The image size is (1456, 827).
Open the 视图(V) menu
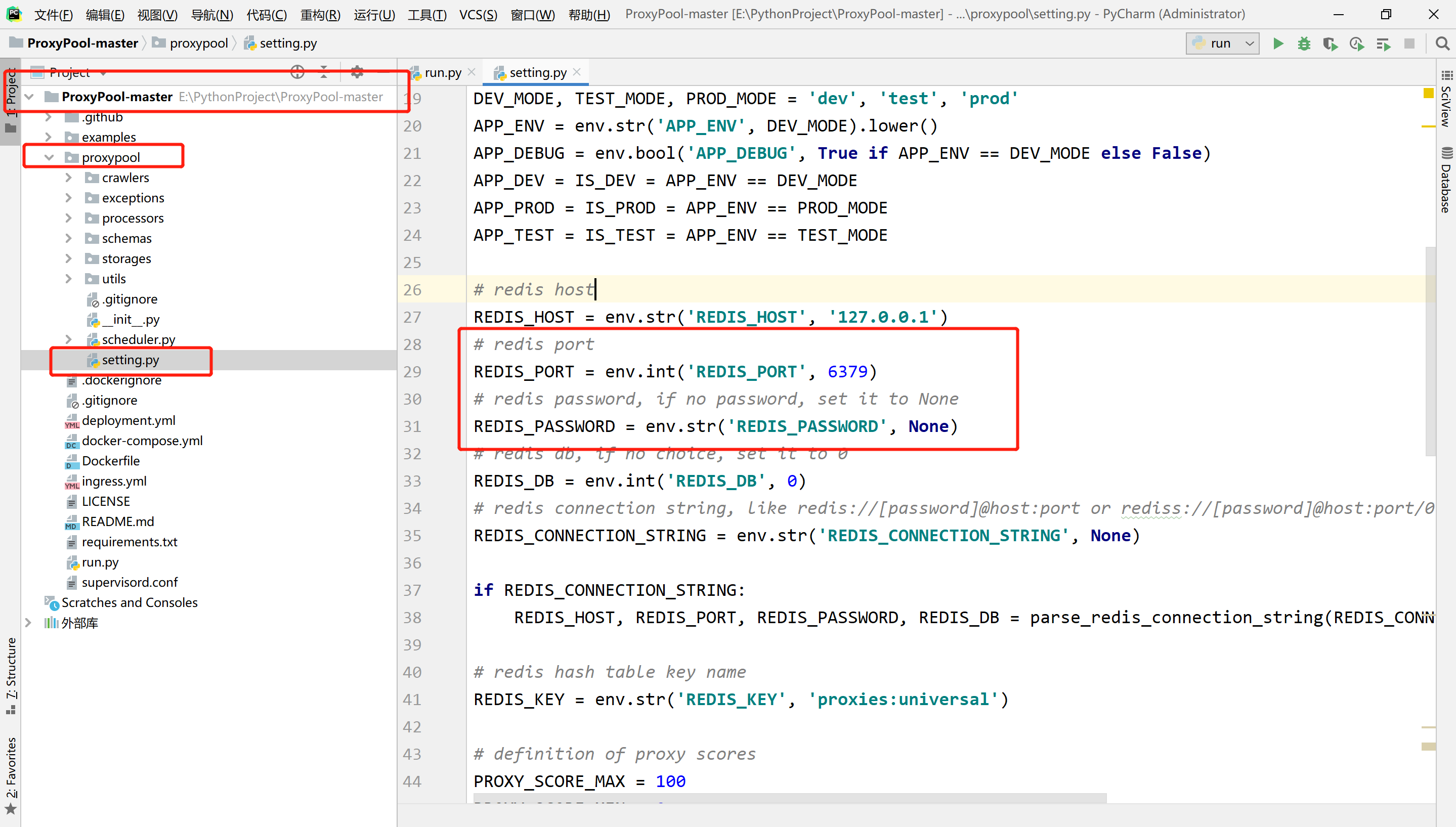[x=157, y=14]
